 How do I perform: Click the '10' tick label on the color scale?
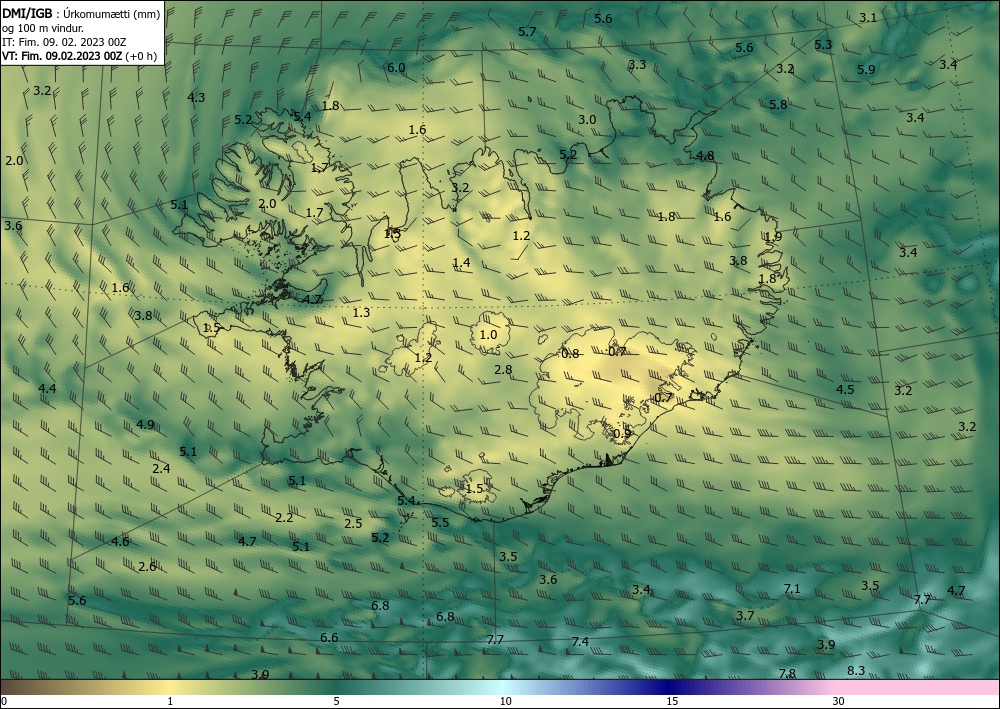coord(505,702)
